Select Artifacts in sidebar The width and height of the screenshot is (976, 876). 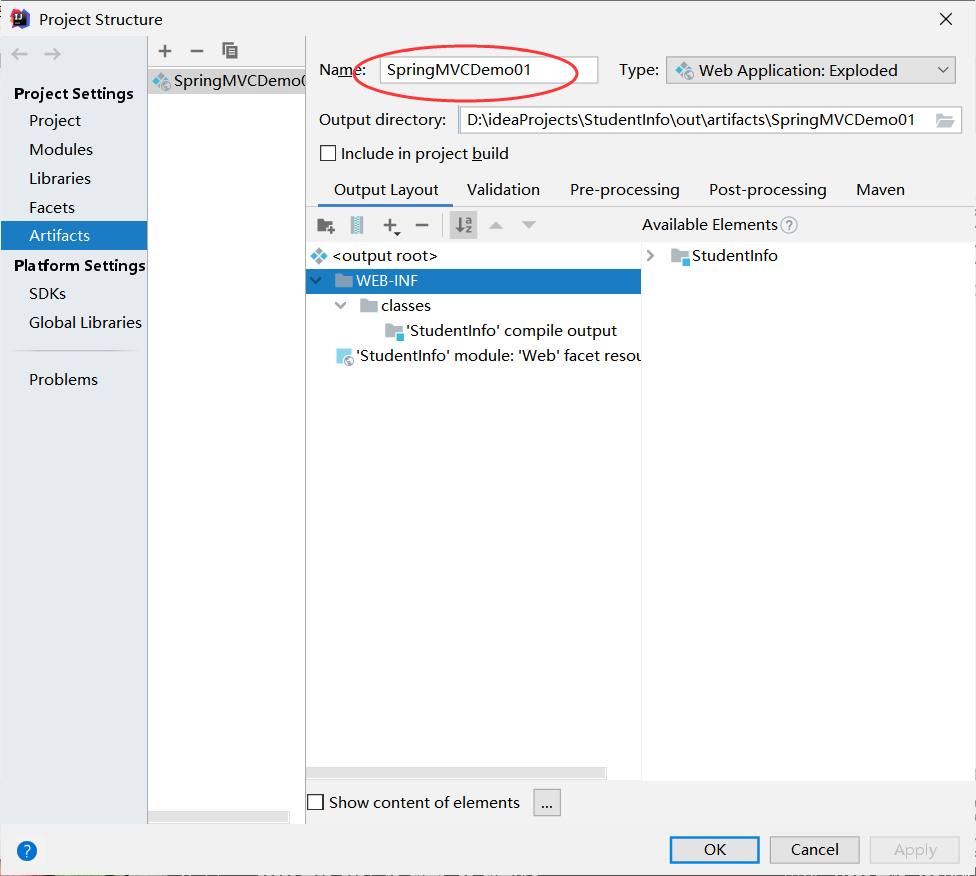click(x=74, y=235)
